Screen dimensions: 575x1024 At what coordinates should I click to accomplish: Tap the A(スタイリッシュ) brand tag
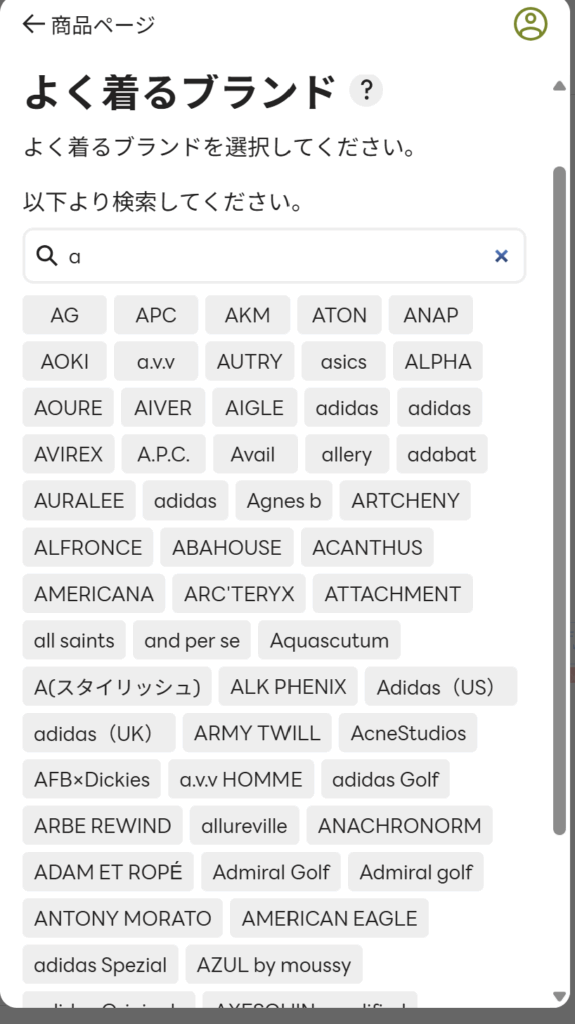pos(117,686)
